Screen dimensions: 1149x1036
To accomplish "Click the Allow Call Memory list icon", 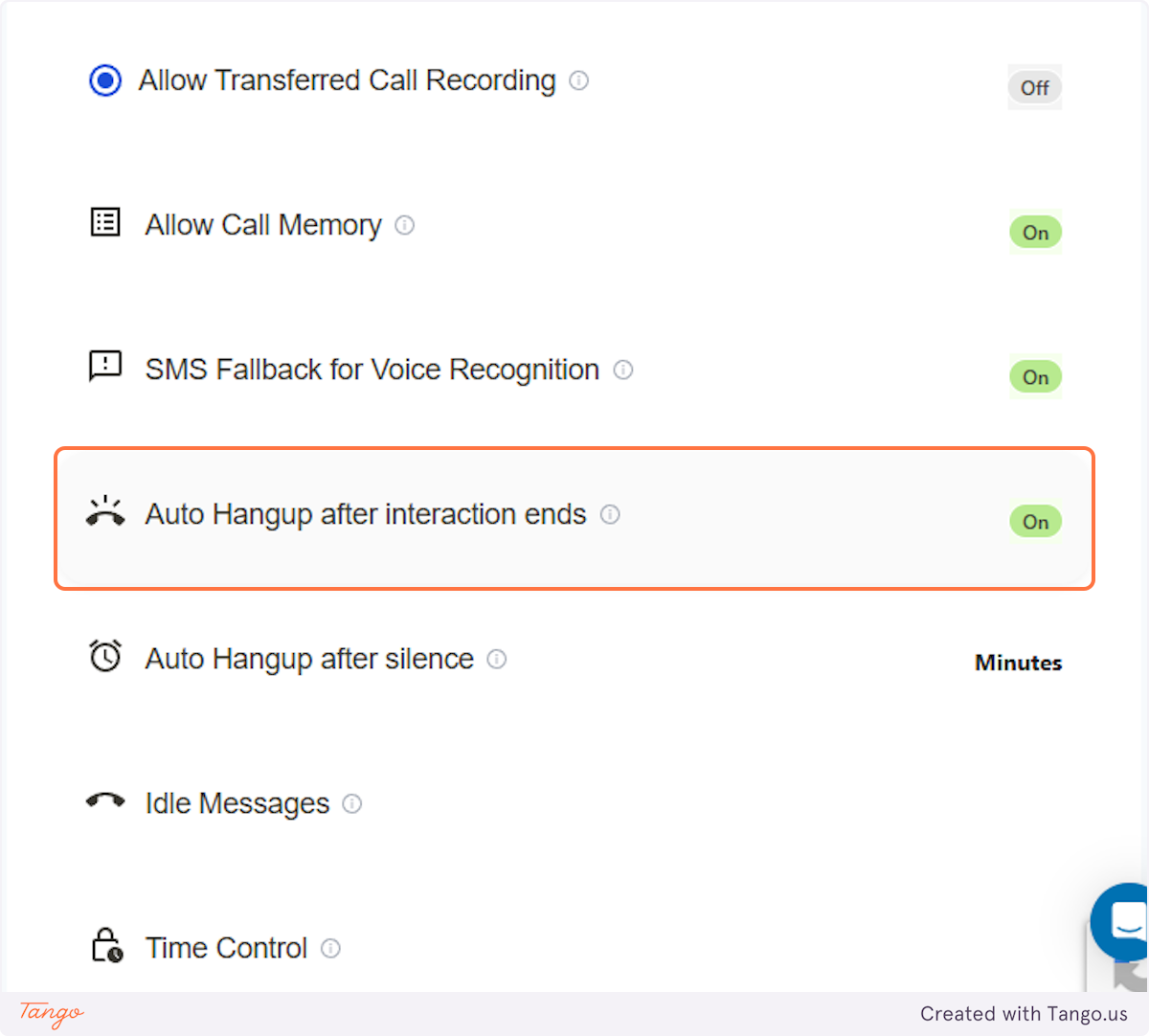I will pyautogui.click(x=104, y=221).
